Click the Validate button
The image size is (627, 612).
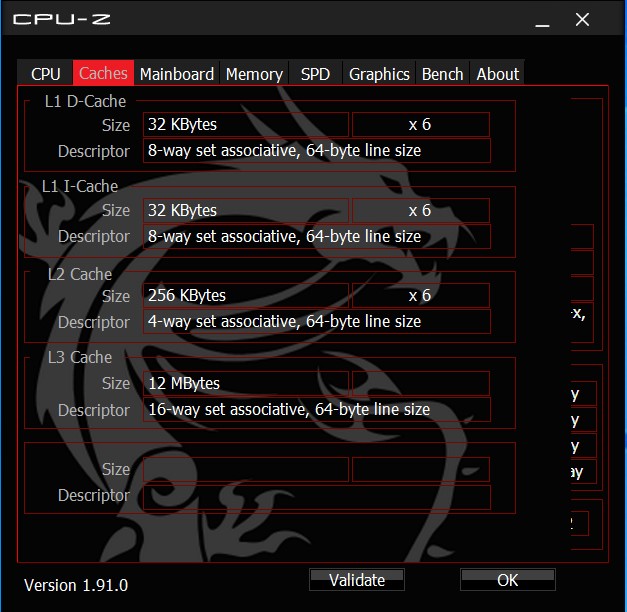[x=357, y=580]
